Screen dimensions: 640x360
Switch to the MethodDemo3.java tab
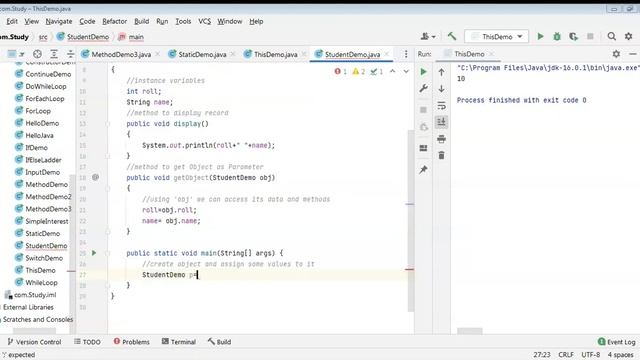coord(121,54)
